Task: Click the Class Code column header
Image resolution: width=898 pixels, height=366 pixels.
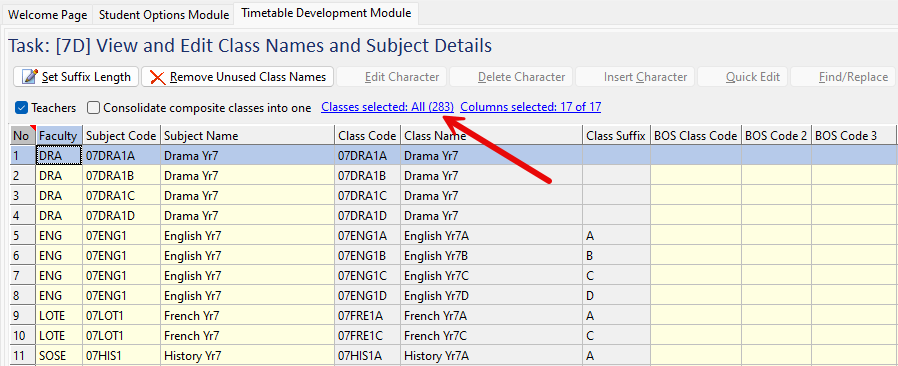Action: (368, 136)
